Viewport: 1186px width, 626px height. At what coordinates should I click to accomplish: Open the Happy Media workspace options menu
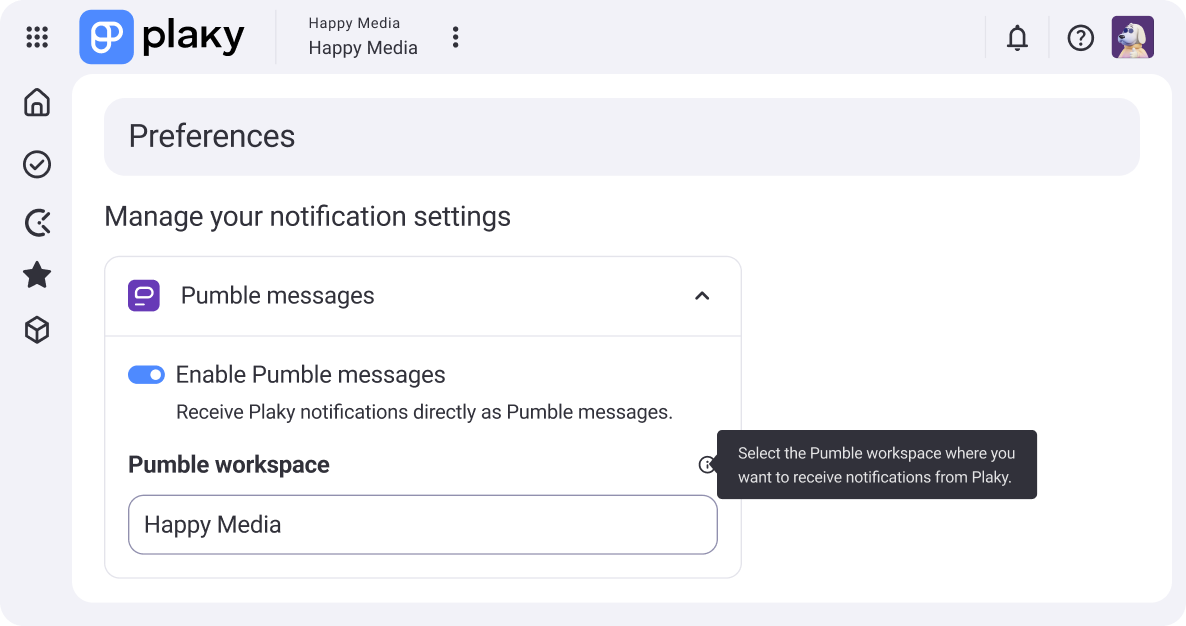click(x=455, y=37)
